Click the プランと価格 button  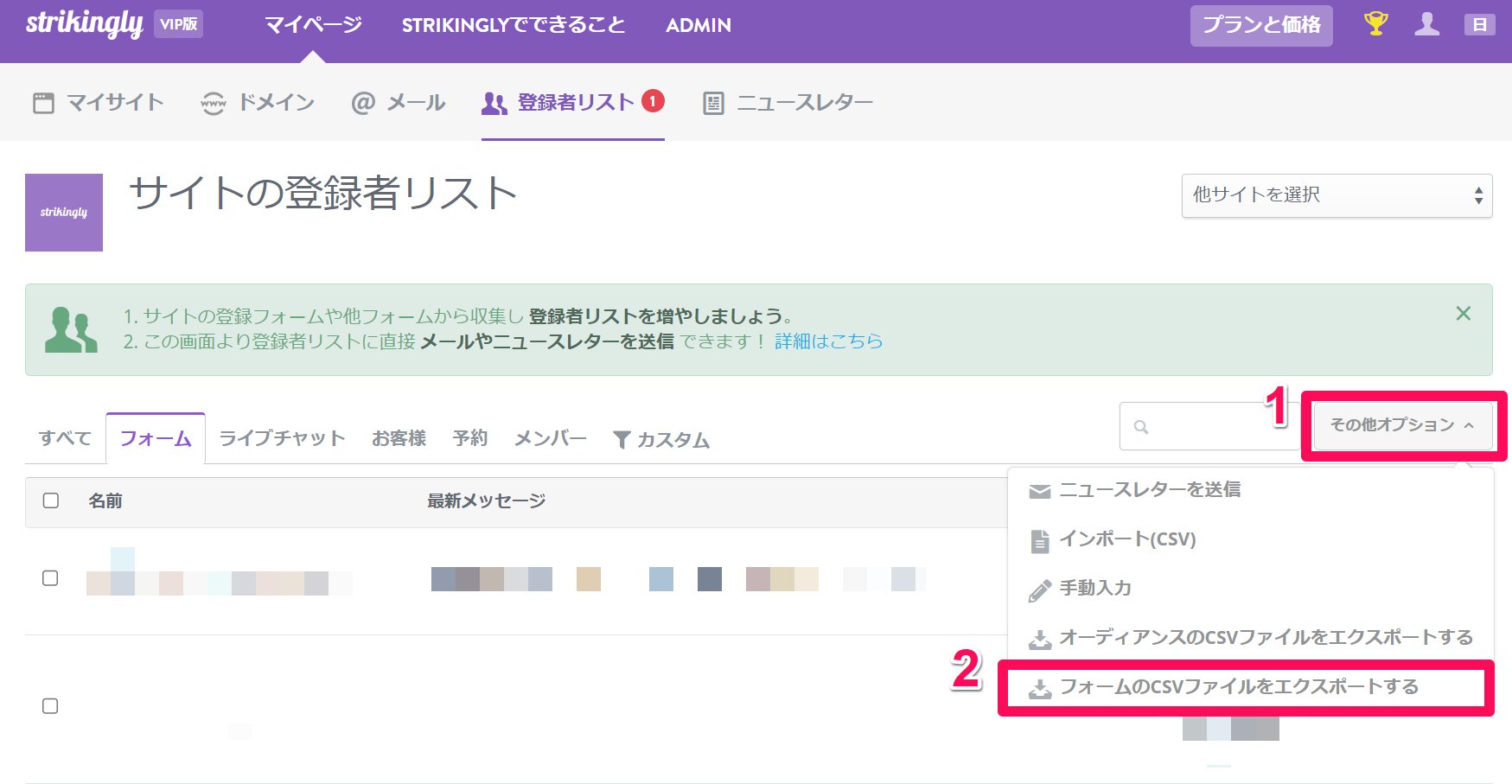tap(1261, 25)
